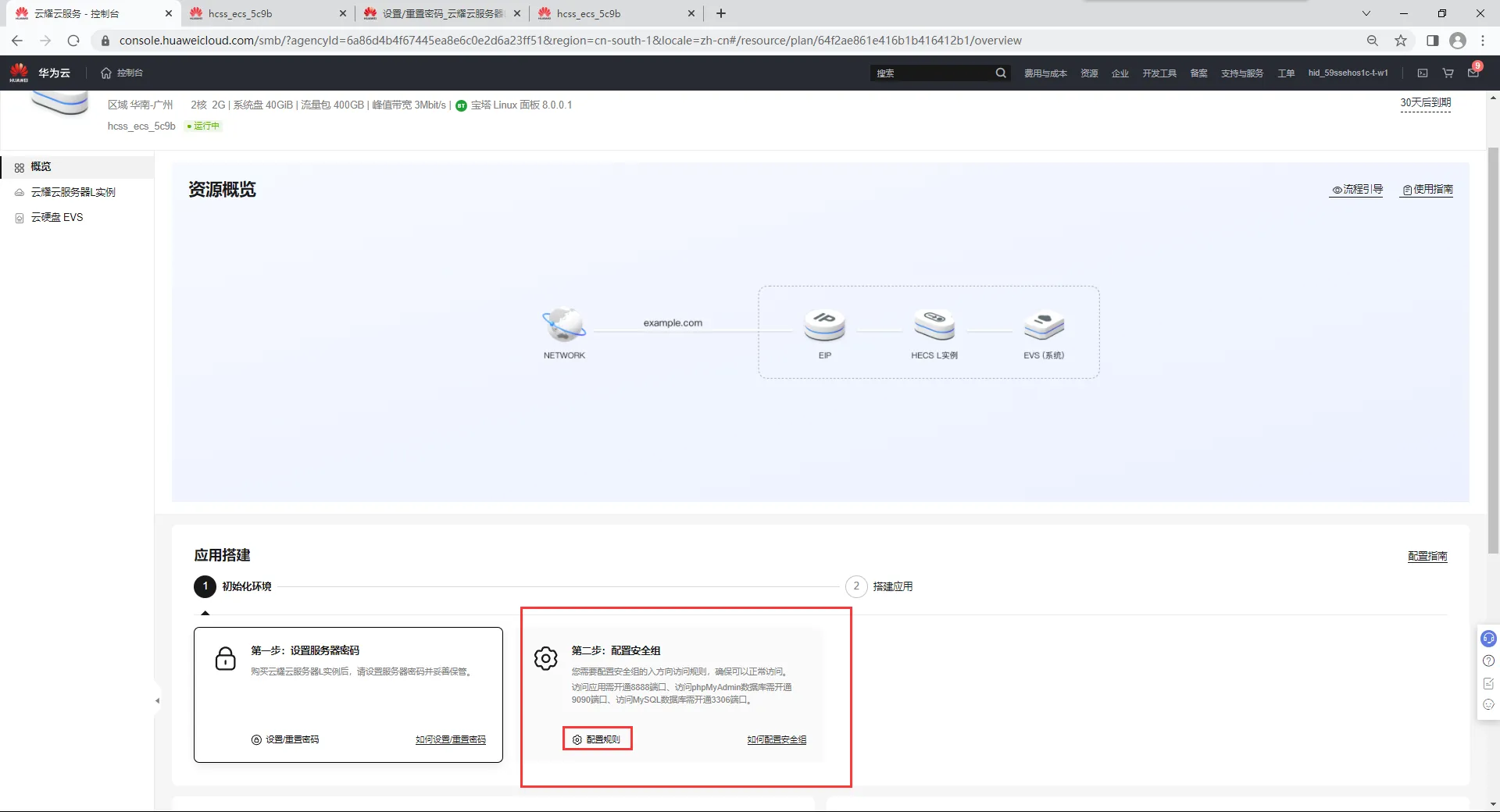Click the 宝塔 Linux 面板 BT icon
This screenshot has width=1500, height=812.
pos(461,105)
